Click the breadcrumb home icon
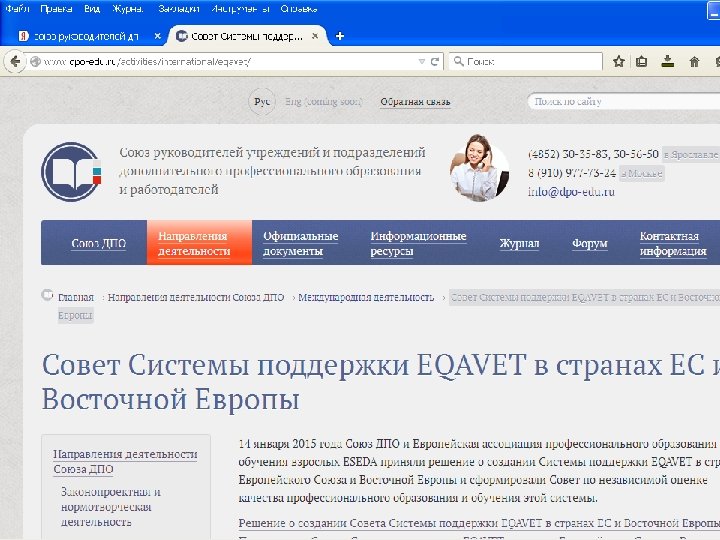This screenshot has height=540, width=720. pyautogui.click(x=47, y=294)
